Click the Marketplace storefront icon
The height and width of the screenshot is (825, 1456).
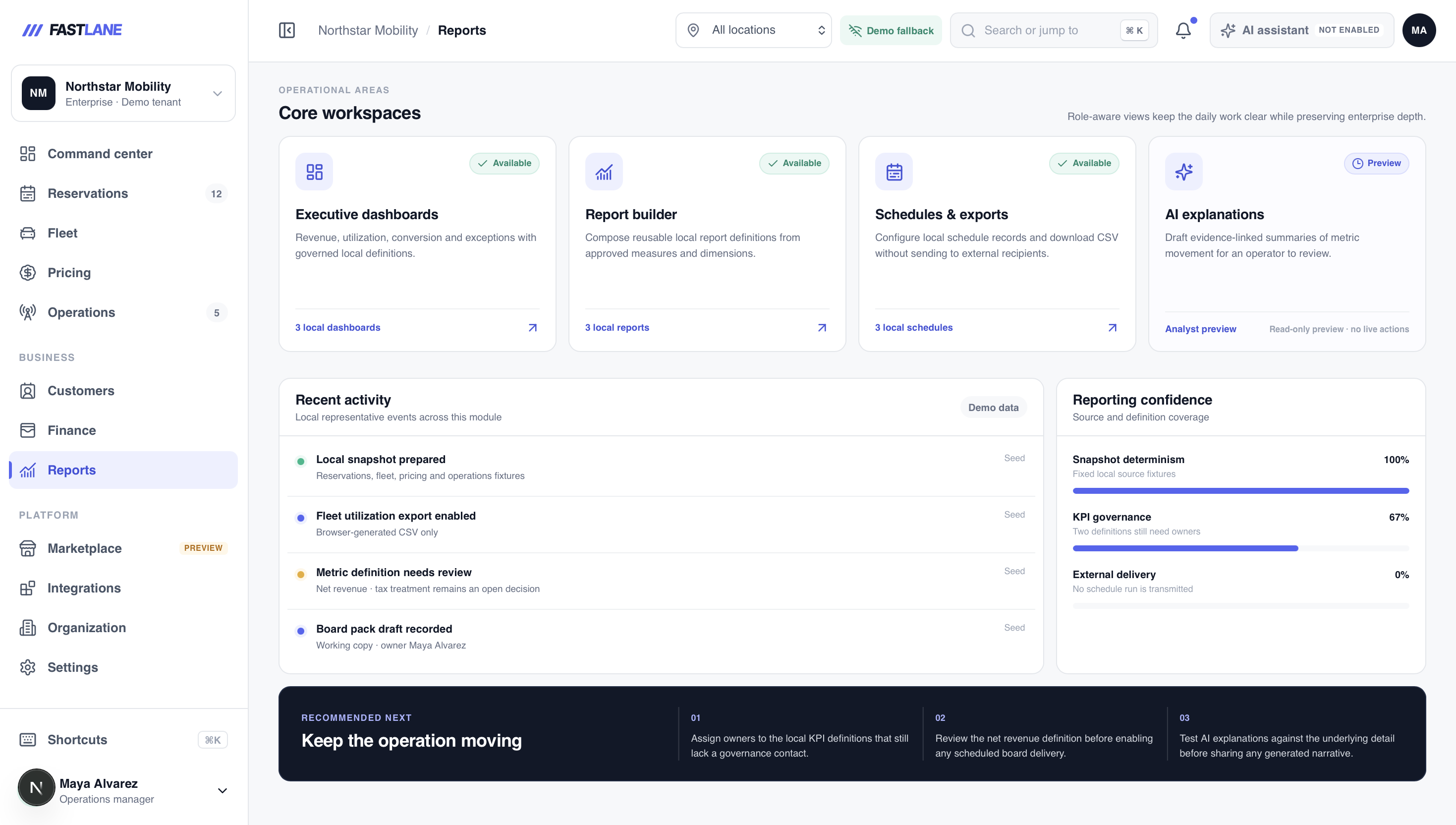[x=28, y=548]
